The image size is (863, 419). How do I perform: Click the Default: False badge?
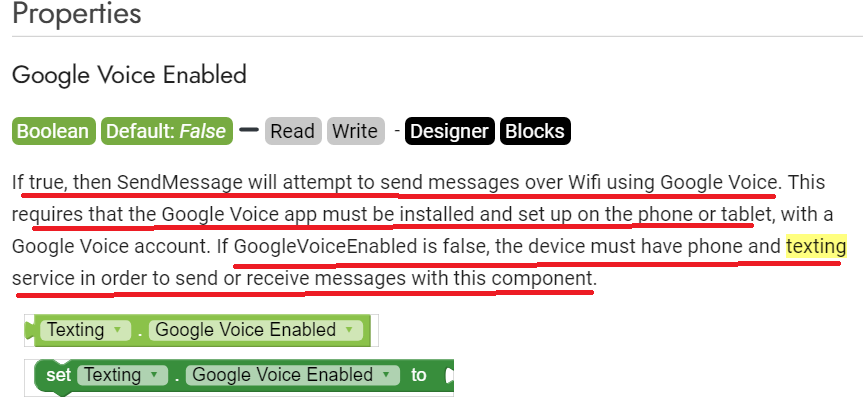pos(167,131)
